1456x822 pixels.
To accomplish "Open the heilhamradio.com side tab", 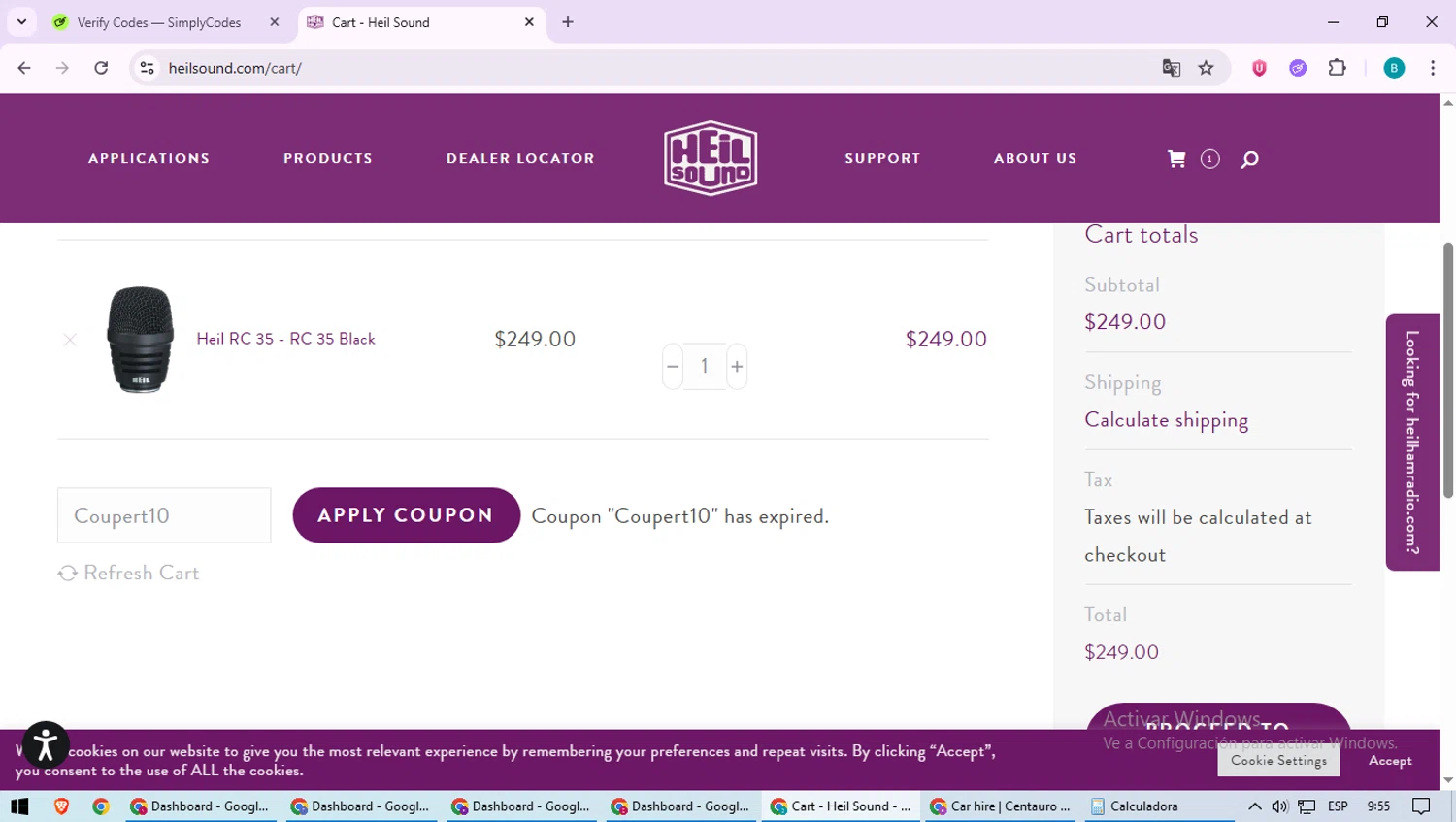I will coord(1412,443).
